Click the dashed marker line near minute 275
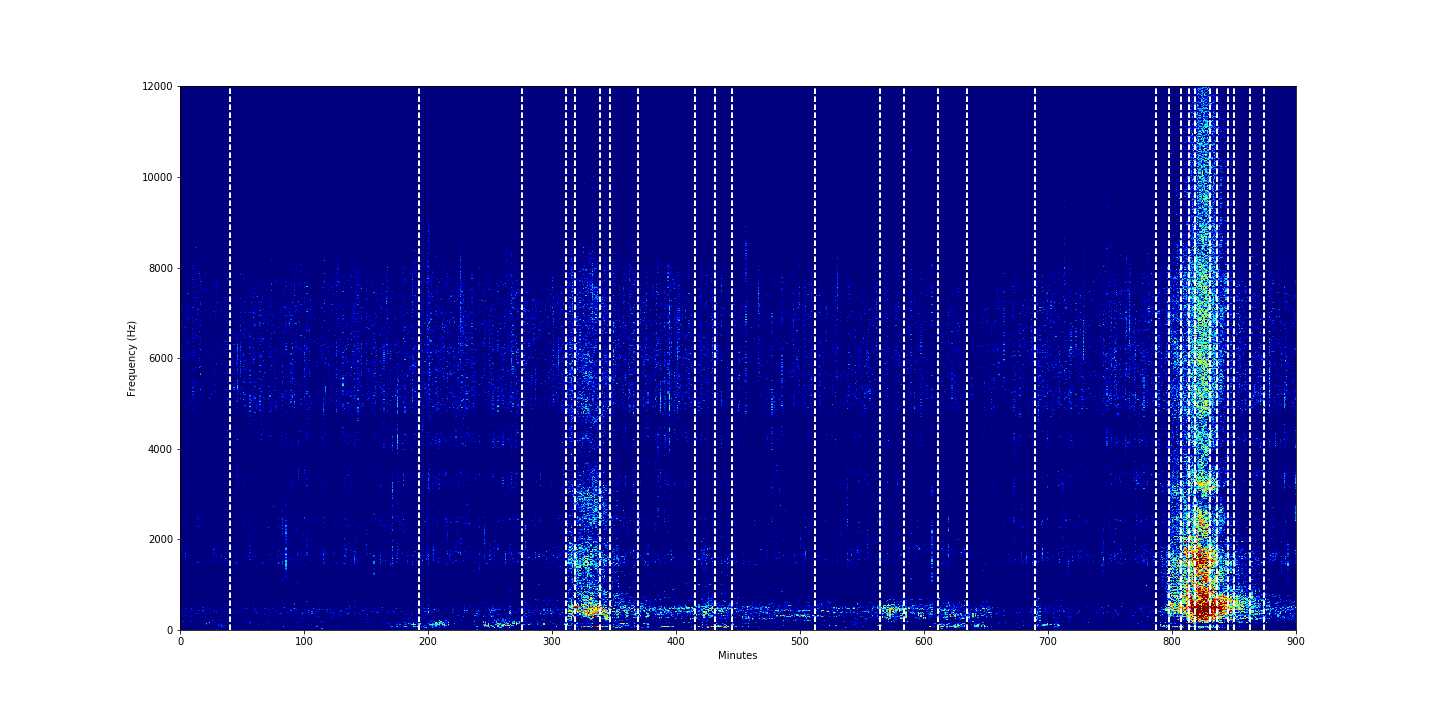This screenshot has width=1440, height=720. (x=522, y=358)
